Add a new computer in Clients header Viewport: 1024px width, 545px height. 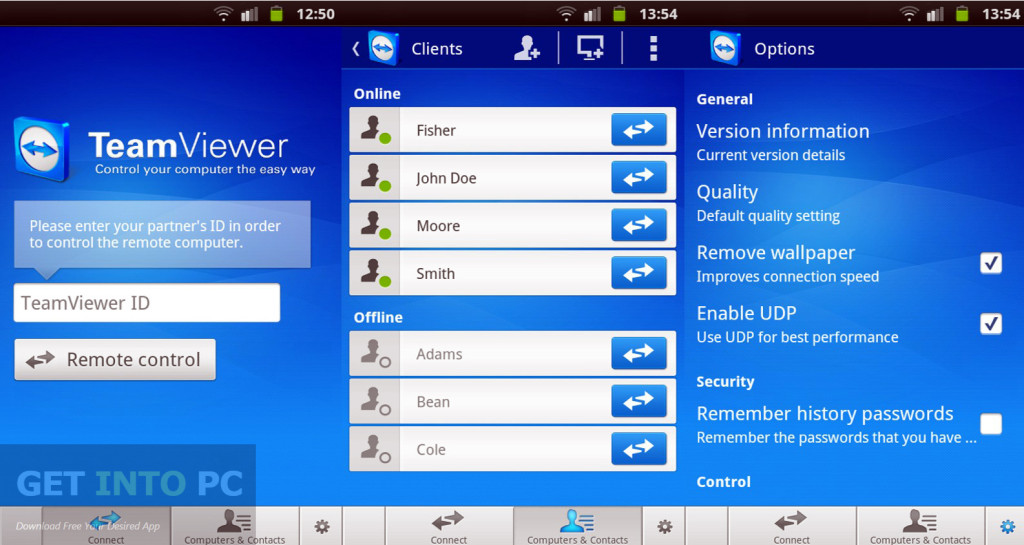590,48
